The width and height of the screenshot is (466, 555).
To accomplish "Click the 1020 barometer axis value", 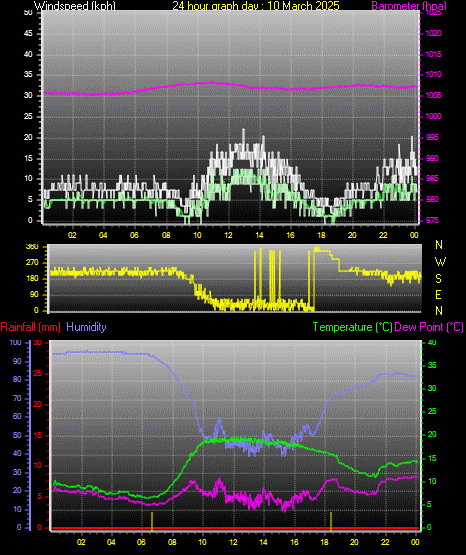I will (x=433, y=34).
